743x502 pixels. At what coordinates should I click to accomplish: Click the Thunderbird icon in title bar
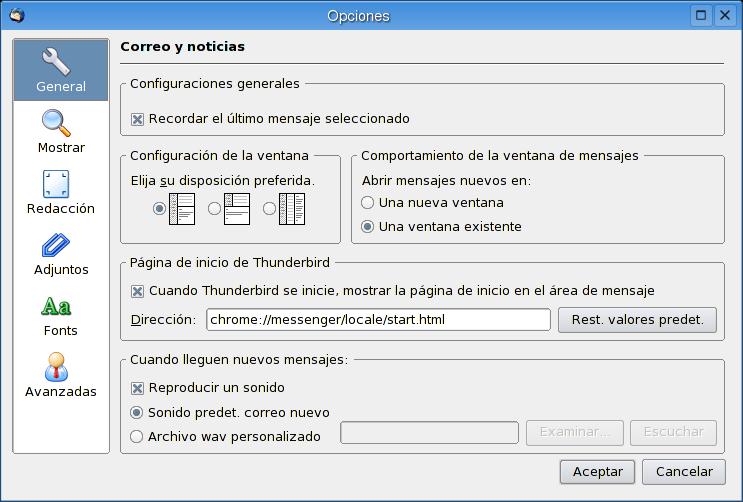pos(17,15)
